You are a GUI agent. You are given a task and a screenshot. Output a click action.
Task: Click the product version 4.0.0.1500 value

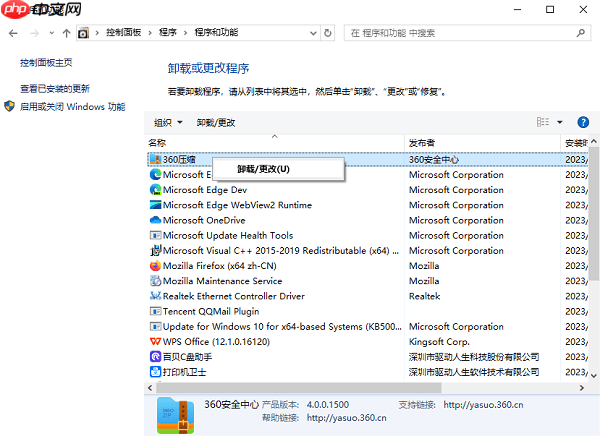click(328, 405)
